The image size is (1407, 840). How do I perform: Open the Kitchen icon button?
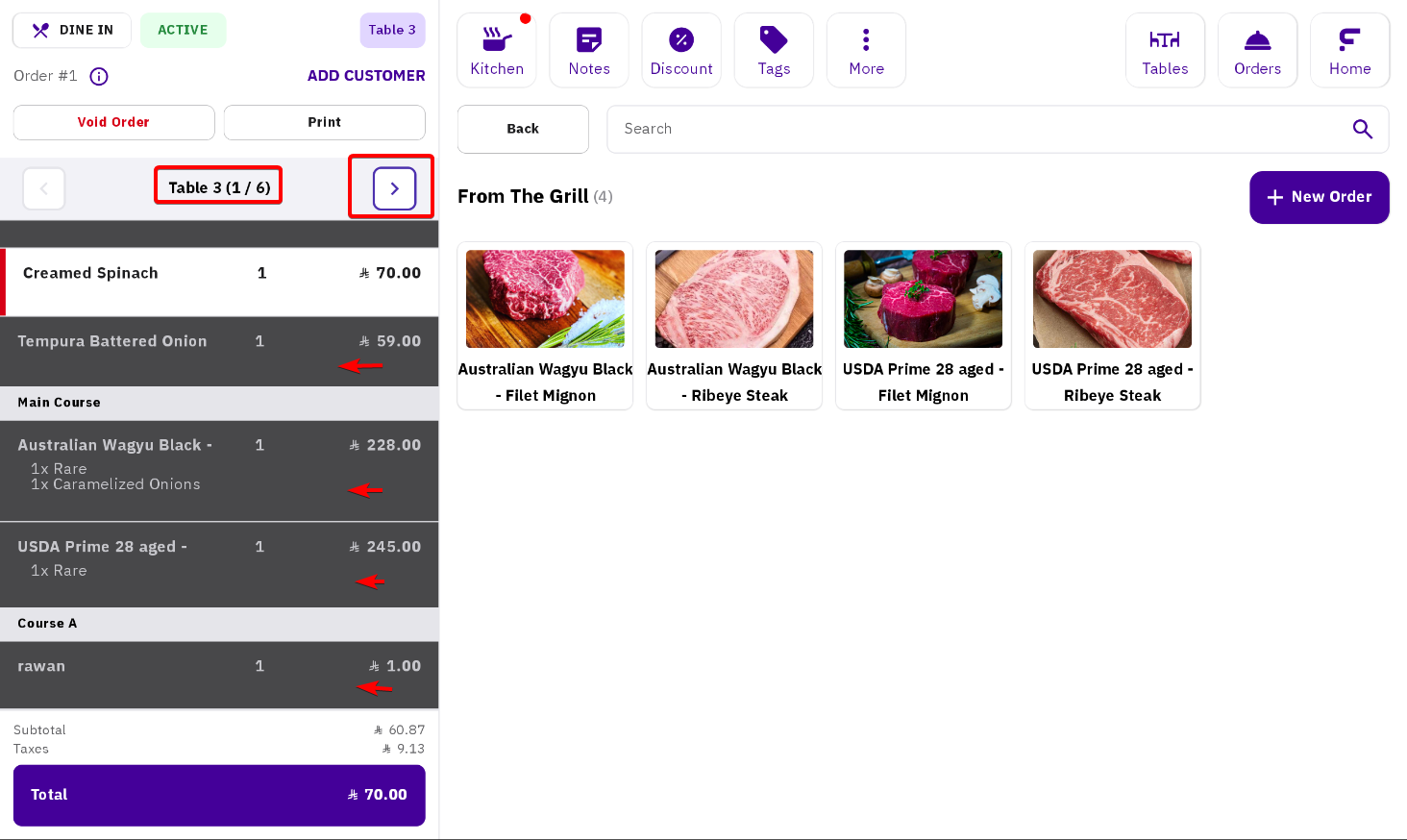497,50
